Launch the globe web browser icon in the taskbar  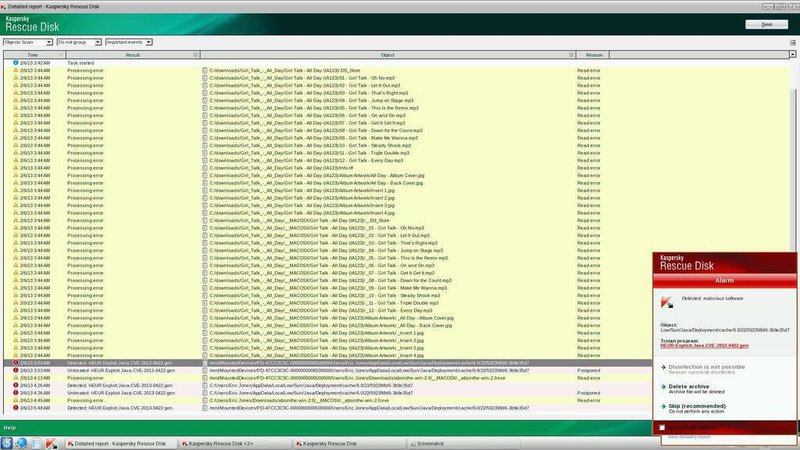tap(21, 443)
